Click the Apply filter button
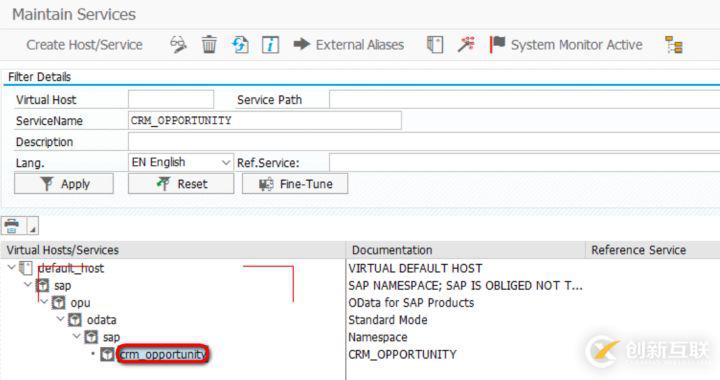Image resolution: width=720 pixels, height=380 pixels. pyautogui.click(x=64, y=184)
